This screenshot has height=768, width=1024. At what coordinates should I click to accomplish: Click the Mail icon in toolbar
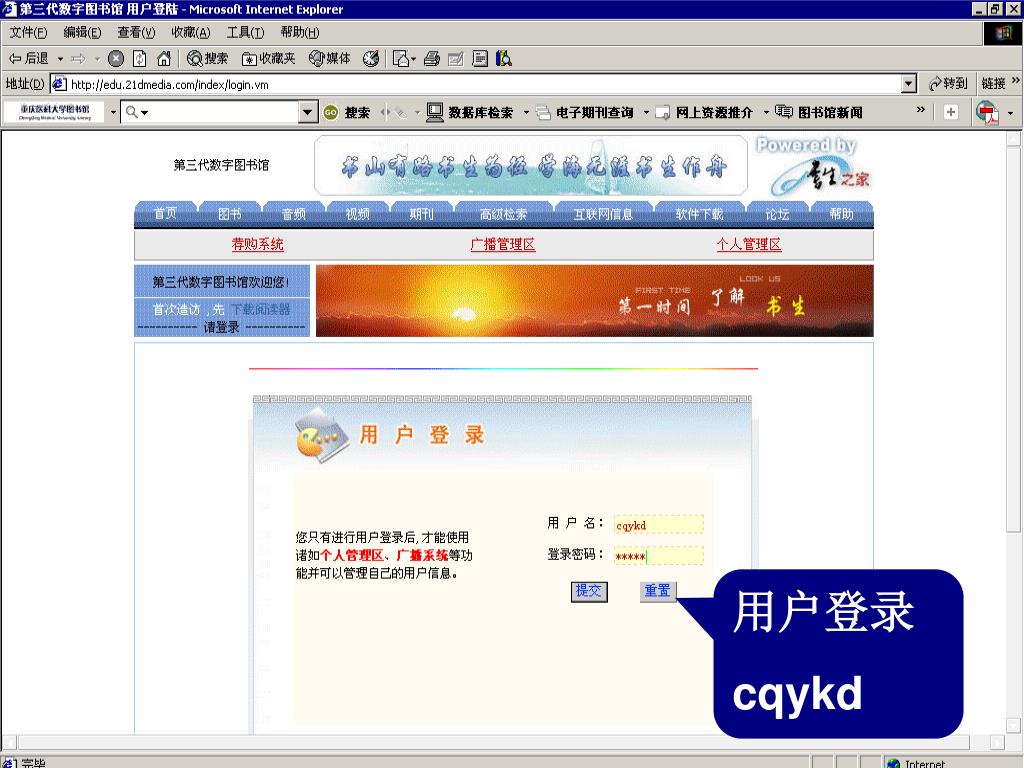click(400, 59)
